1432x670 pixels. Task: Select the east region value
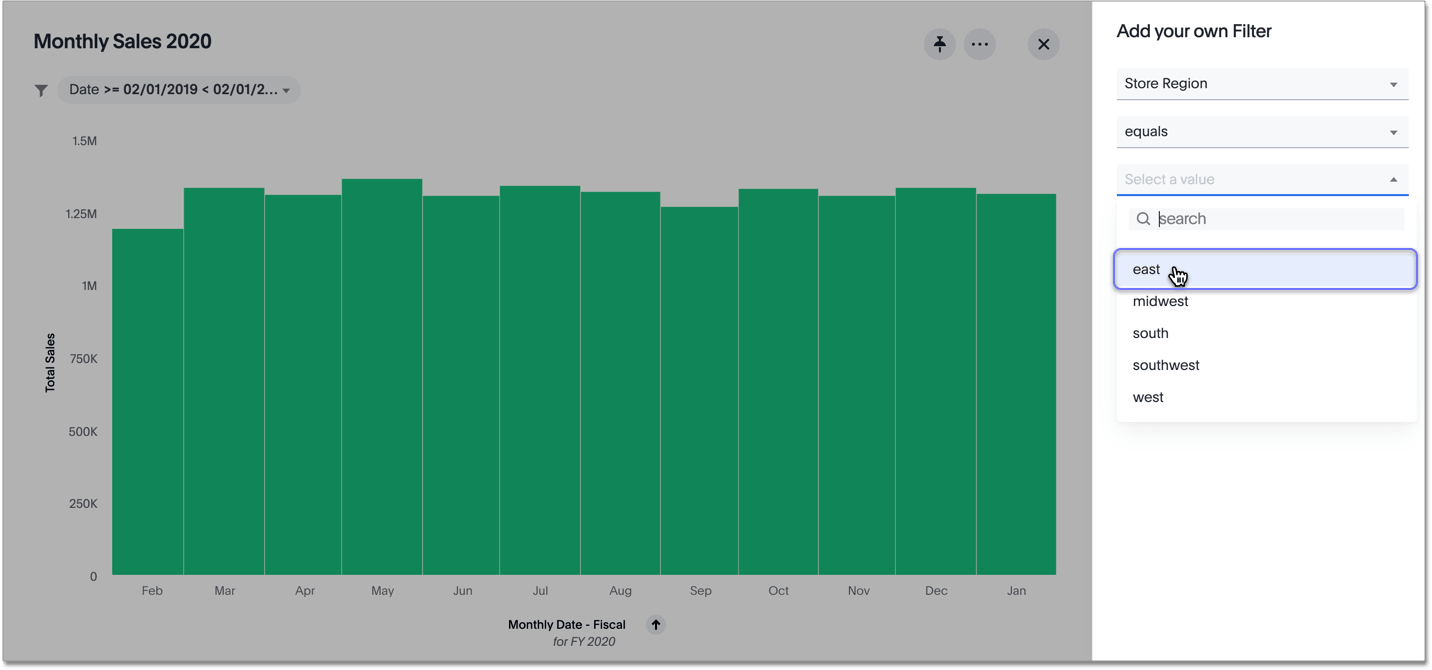click(1146, 269)
